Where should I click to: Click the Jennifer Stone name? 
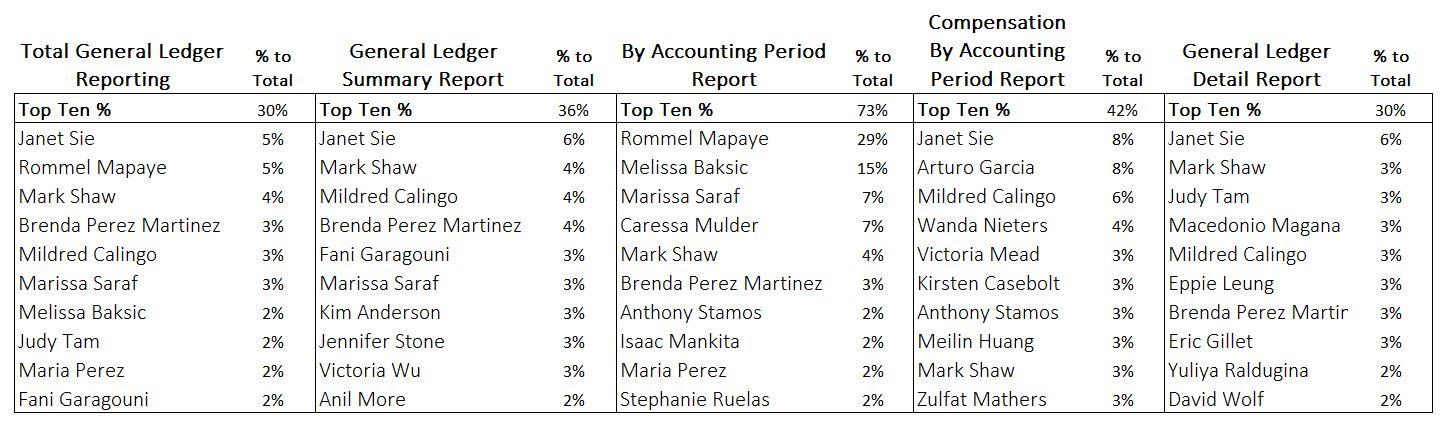(x=382, y=342)
